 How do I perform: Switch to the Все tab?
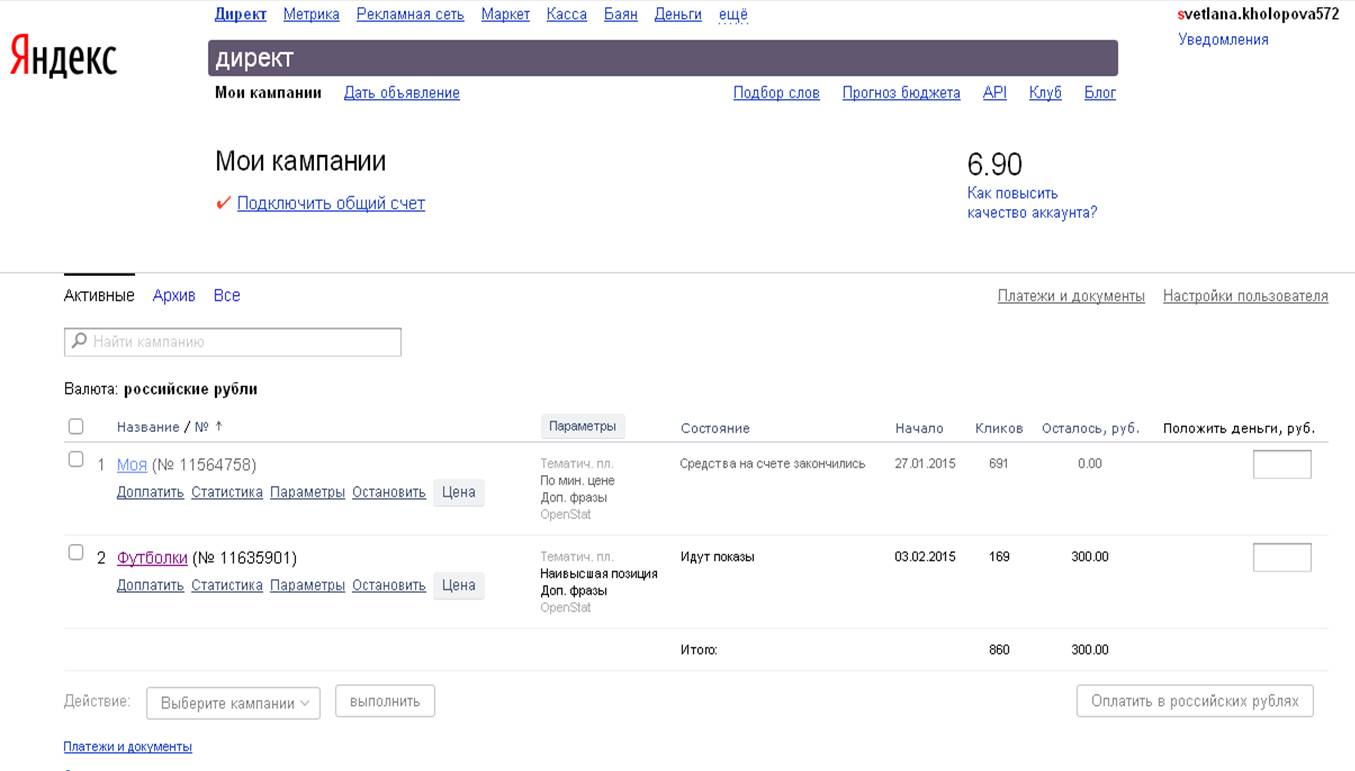point(227,296)
